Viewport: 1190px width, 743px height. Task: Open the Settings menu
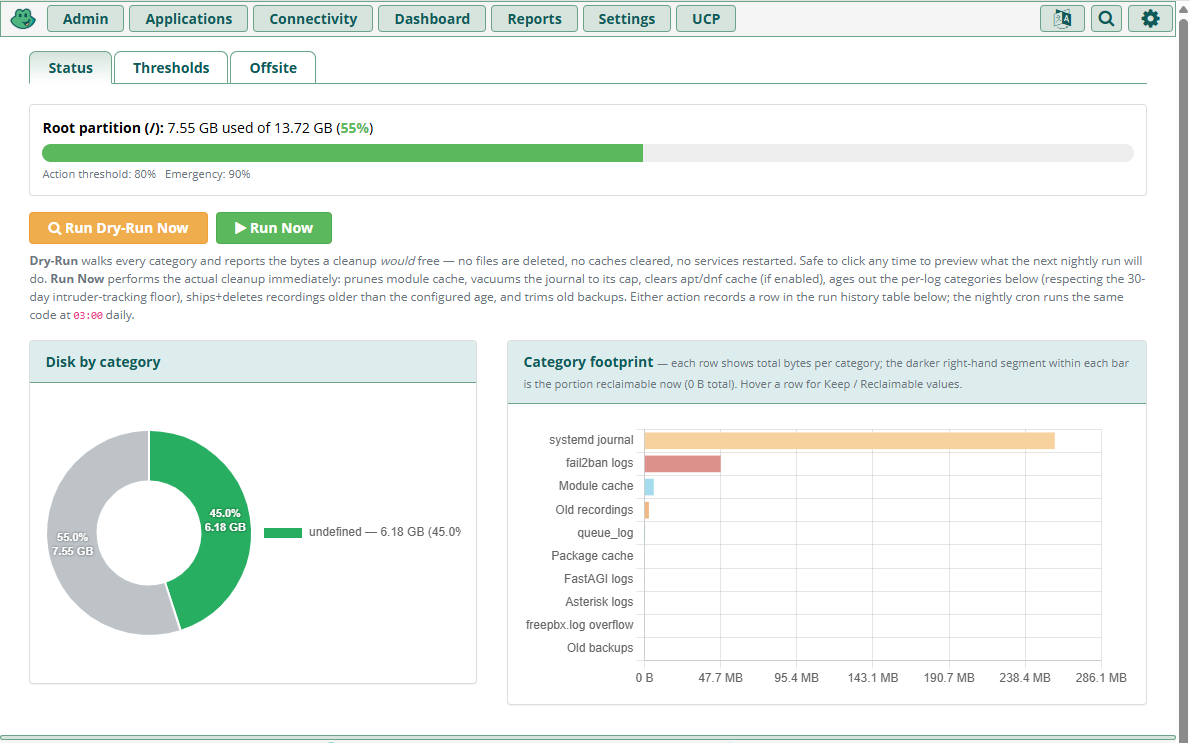click(626, 19)
